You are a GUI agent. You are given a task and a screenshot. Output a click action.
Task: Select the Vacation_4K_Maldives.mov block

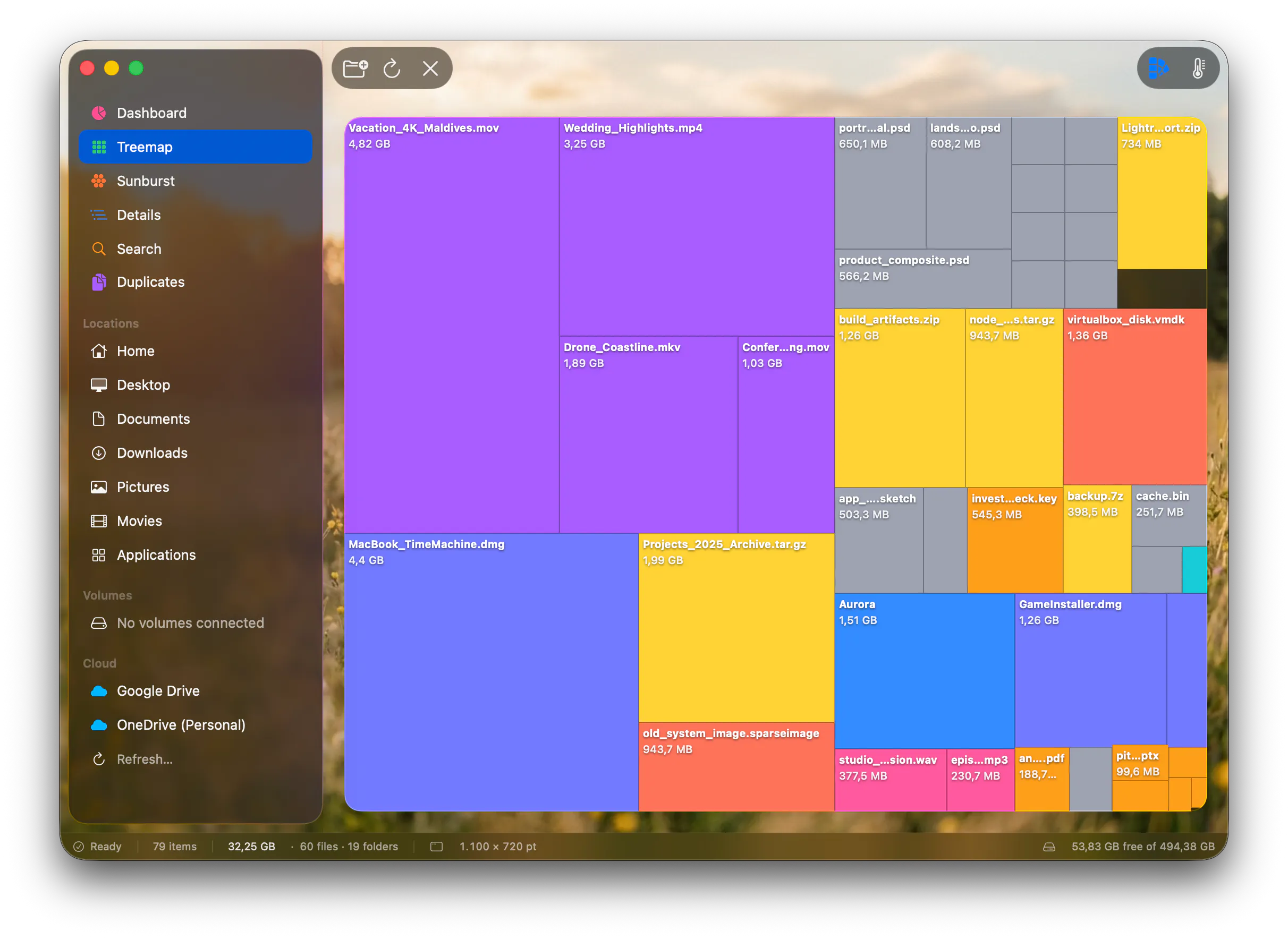pos(452,325)
